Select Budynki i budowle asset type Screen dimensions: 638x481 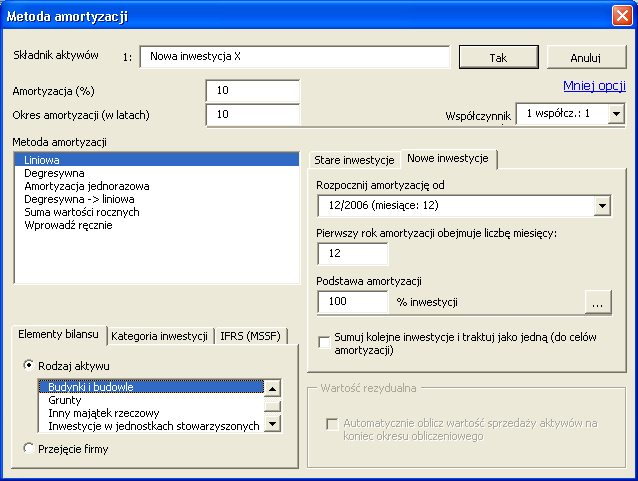(x=151, y=387)
